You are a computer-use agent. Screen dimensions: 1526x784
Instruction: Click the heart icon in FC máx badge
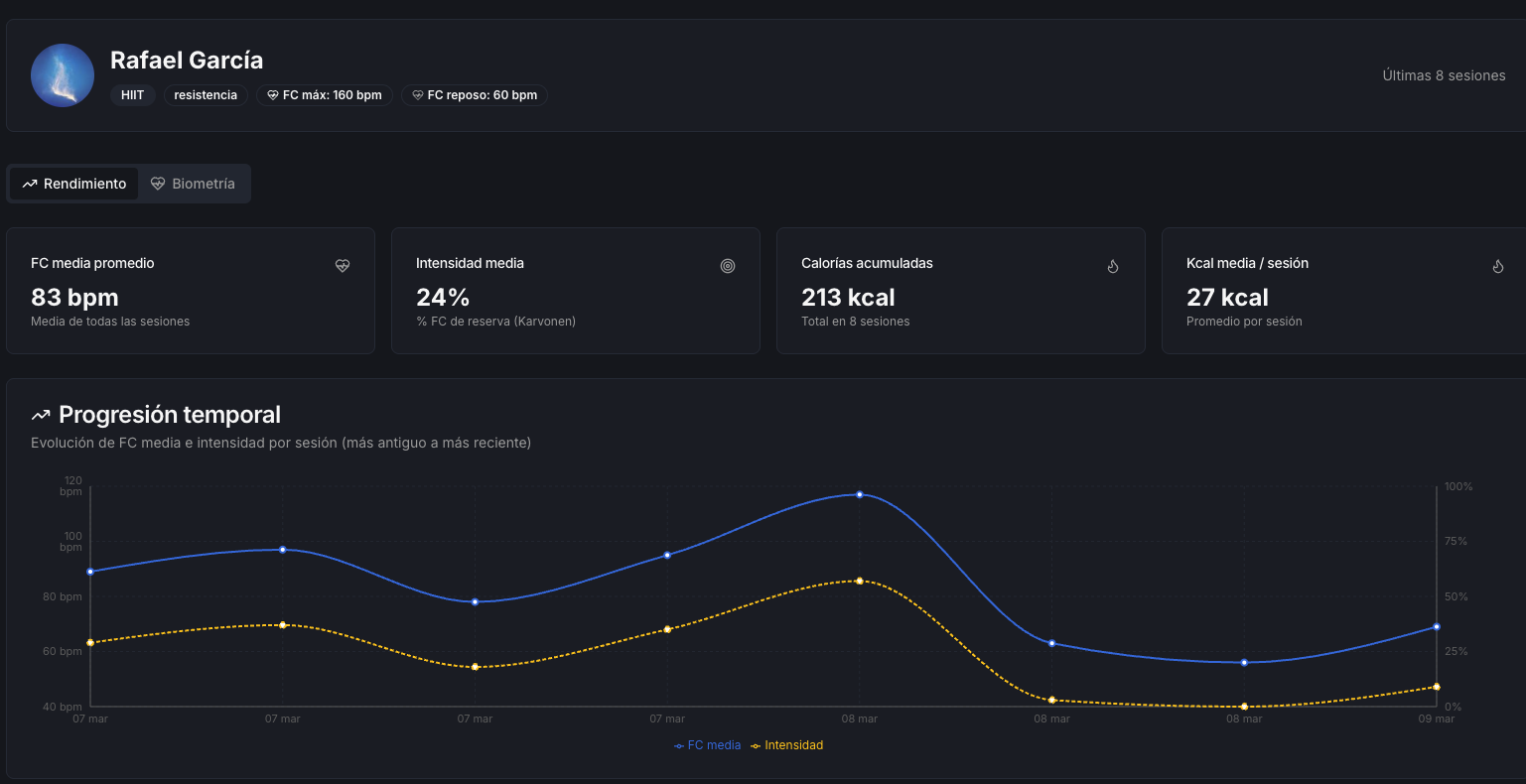tap(273, 95)
